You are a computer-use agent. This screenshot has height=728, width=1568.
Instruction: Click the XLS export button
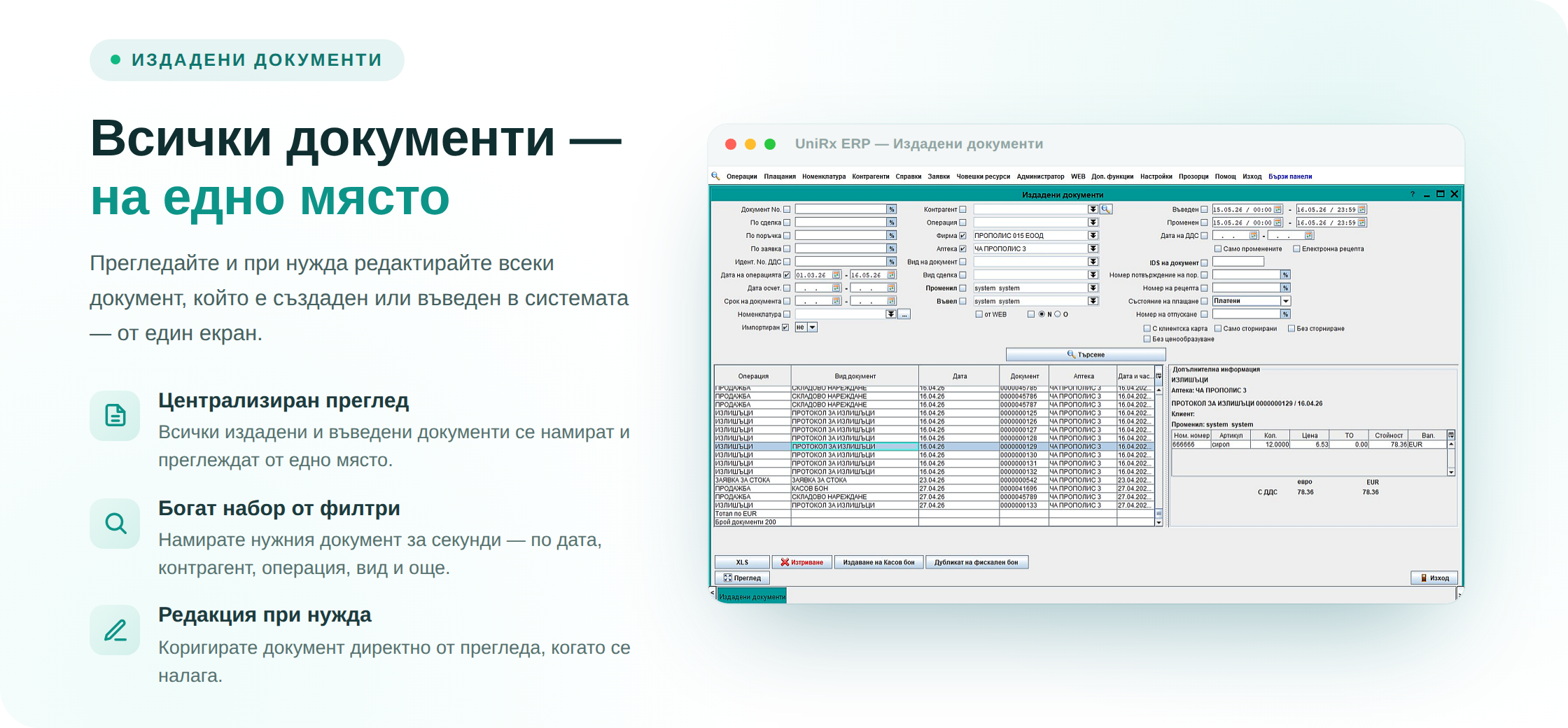tap(742, 562)
